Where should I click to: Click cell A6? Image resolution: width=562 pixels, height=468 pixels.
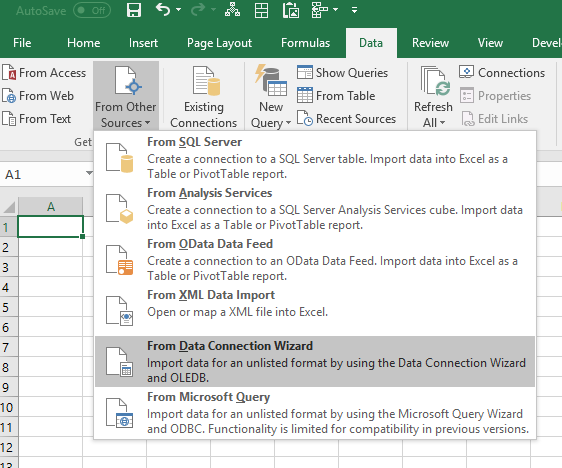point(51,327)
